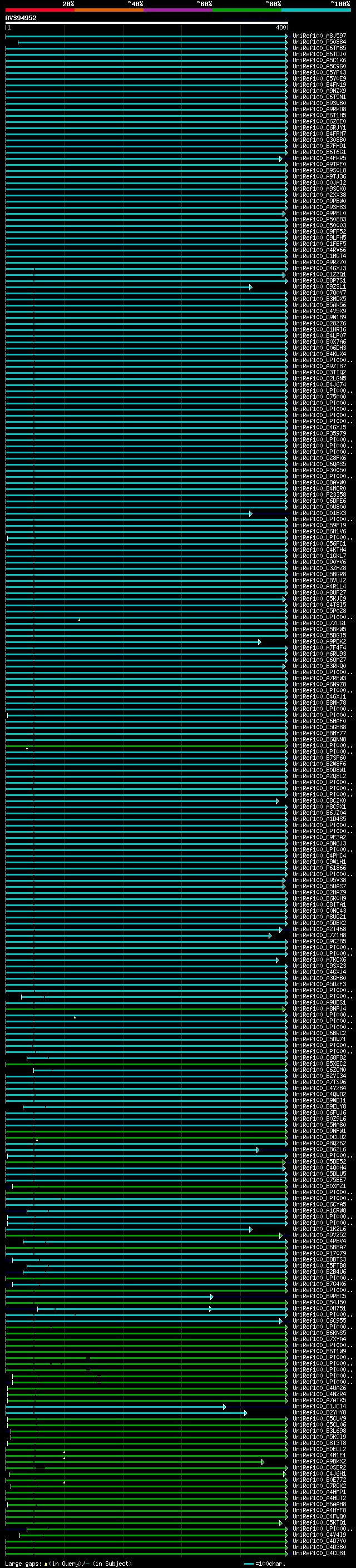Select hit label UniRef100_C5KTQ1
This screenshot has width=356, height=1568.
[x=319, y=1522]
